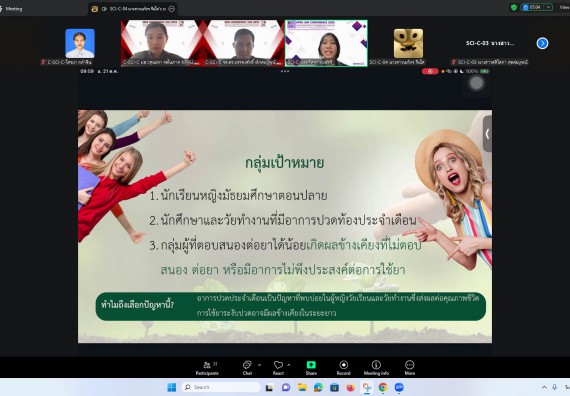
Task: Click the side arrow handle on the slide
Action: [487, 134]
